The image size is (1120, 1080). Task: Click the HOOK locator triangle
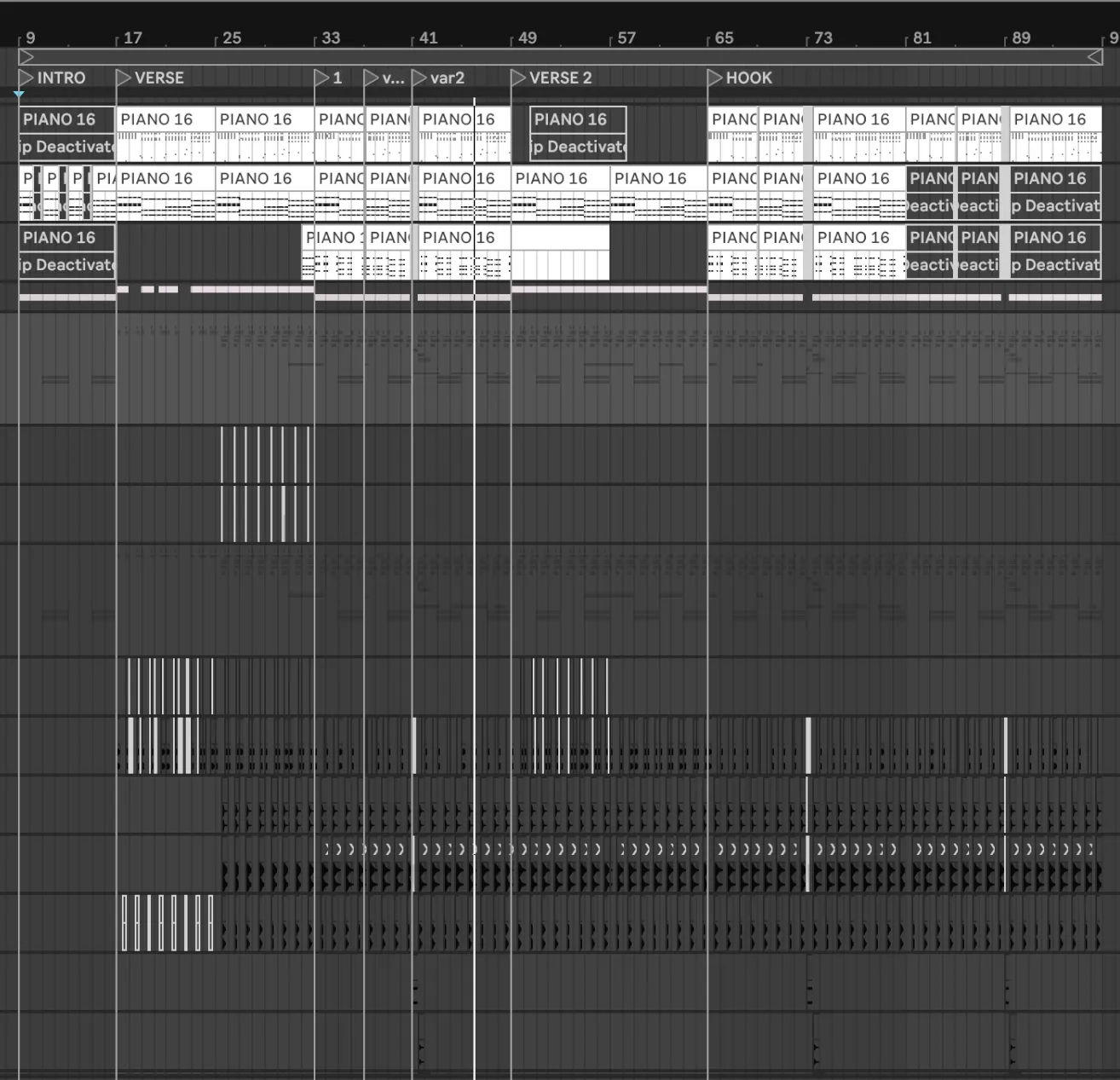(715, 78)
